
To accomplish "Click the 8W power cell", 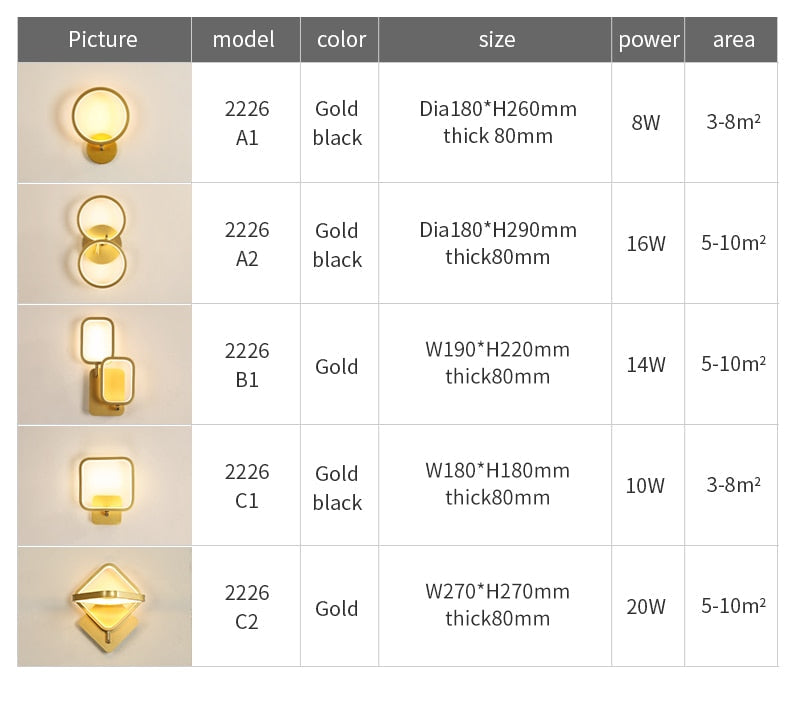I will point(648,122).
